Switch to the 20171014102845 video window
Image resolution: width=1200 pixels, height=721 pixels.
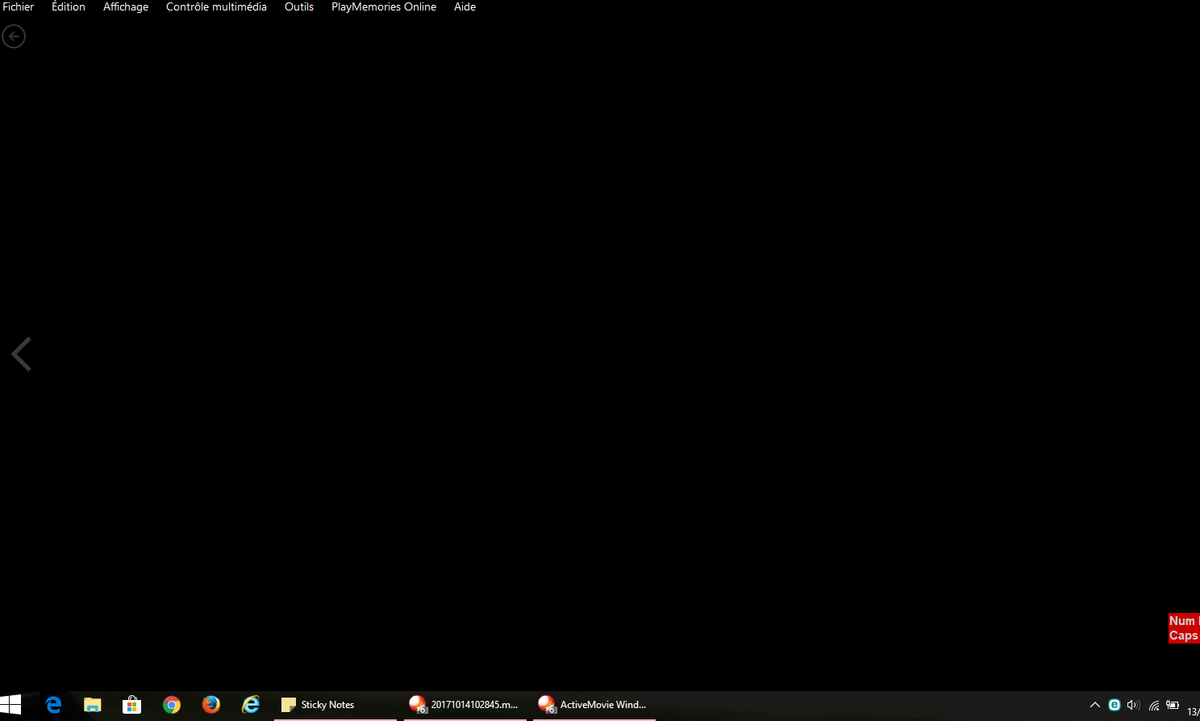pyautogui.click(x=465, y=704)
